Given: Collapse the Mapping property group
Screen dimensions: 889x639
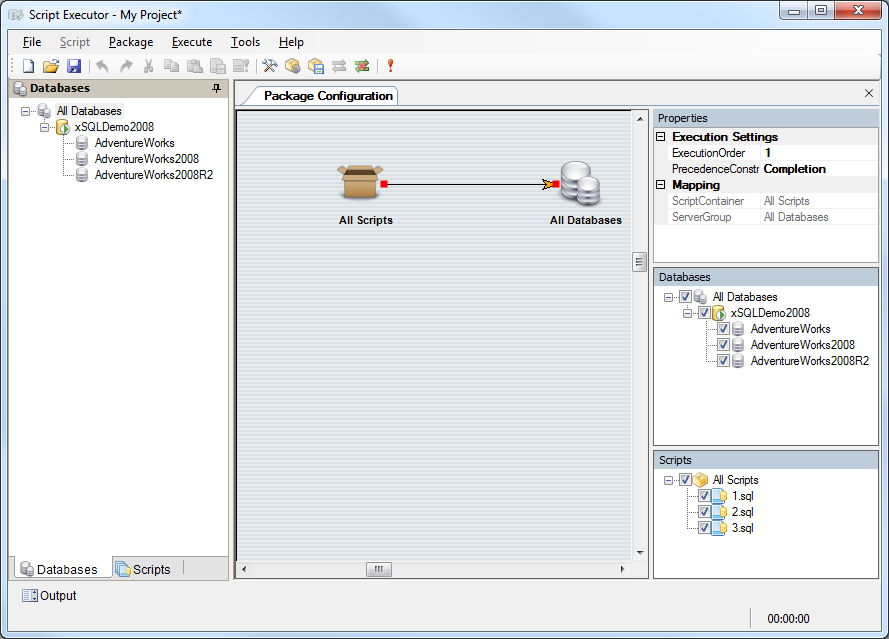Looking at the screenshot, I should point(660,185).
